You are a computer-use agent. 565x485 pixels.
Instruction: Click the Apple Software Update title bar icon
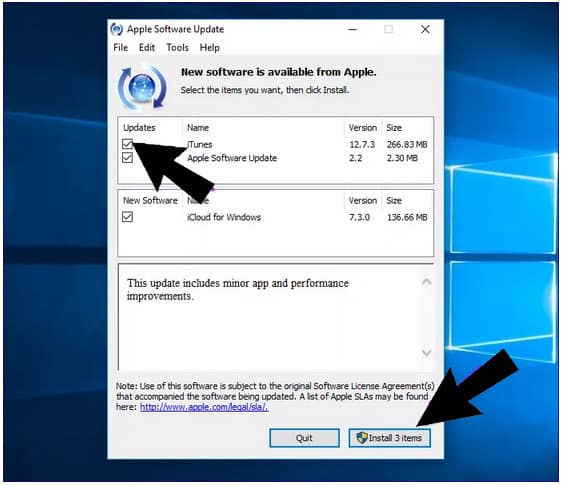click(116, 29)
